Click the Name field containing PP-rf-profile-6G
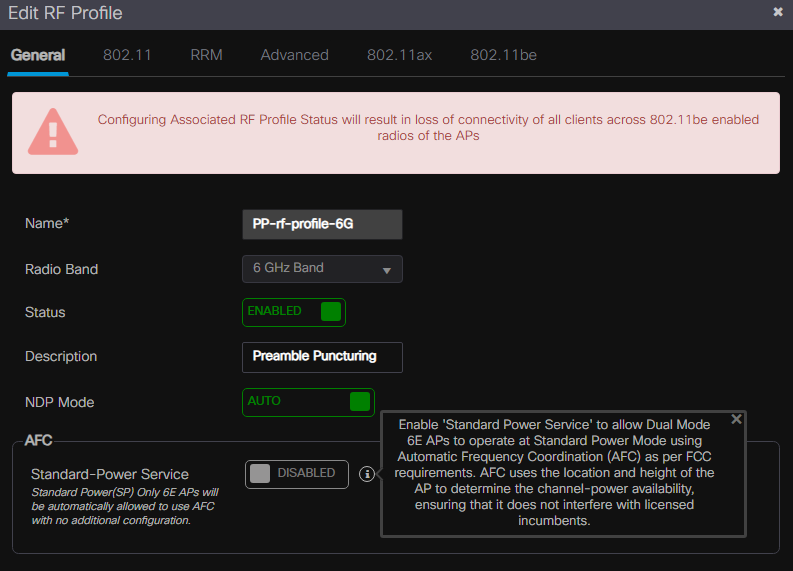793x571 pixels. (322, 225)
